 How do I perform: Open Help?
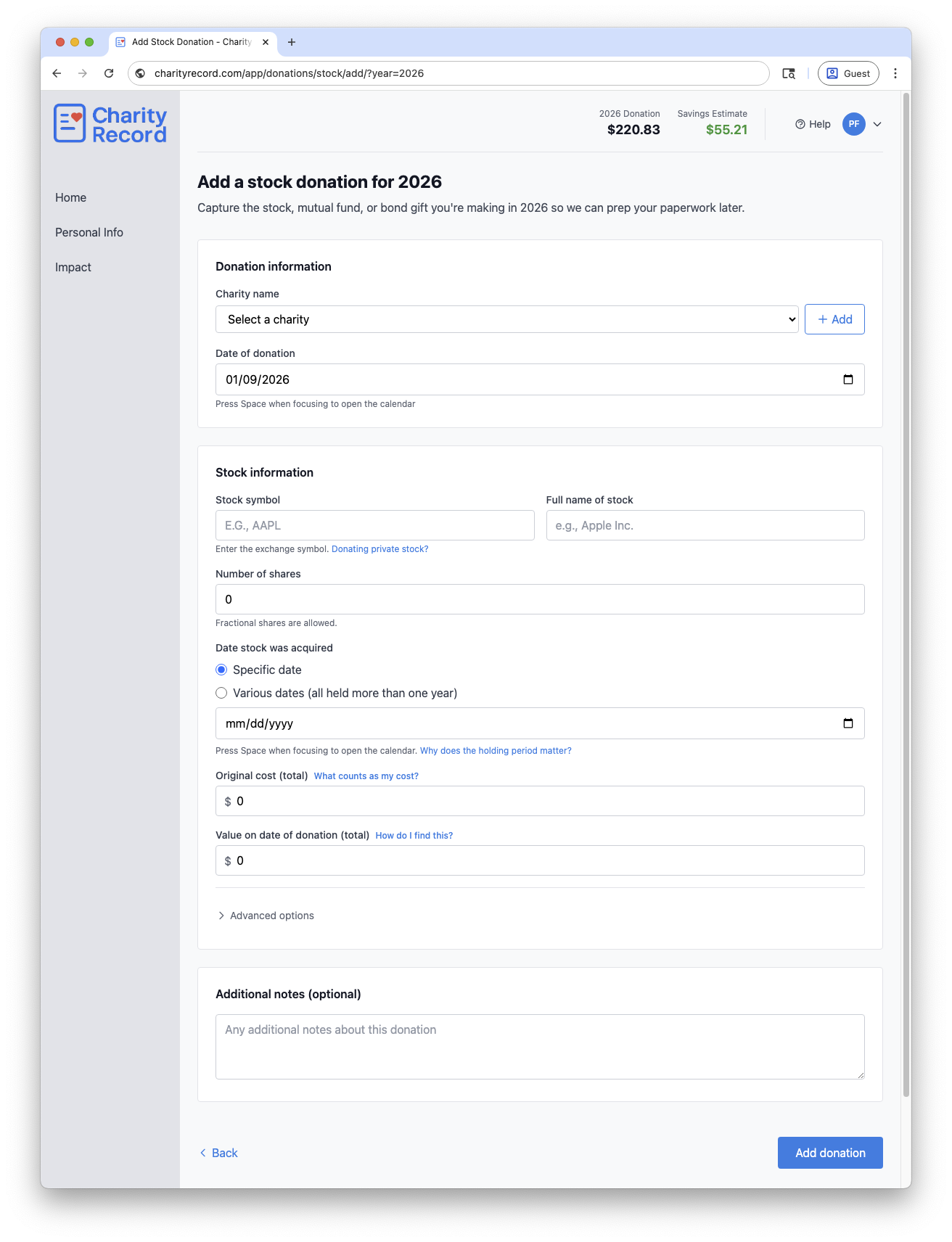pyautogui.click(x=813, y=124)
